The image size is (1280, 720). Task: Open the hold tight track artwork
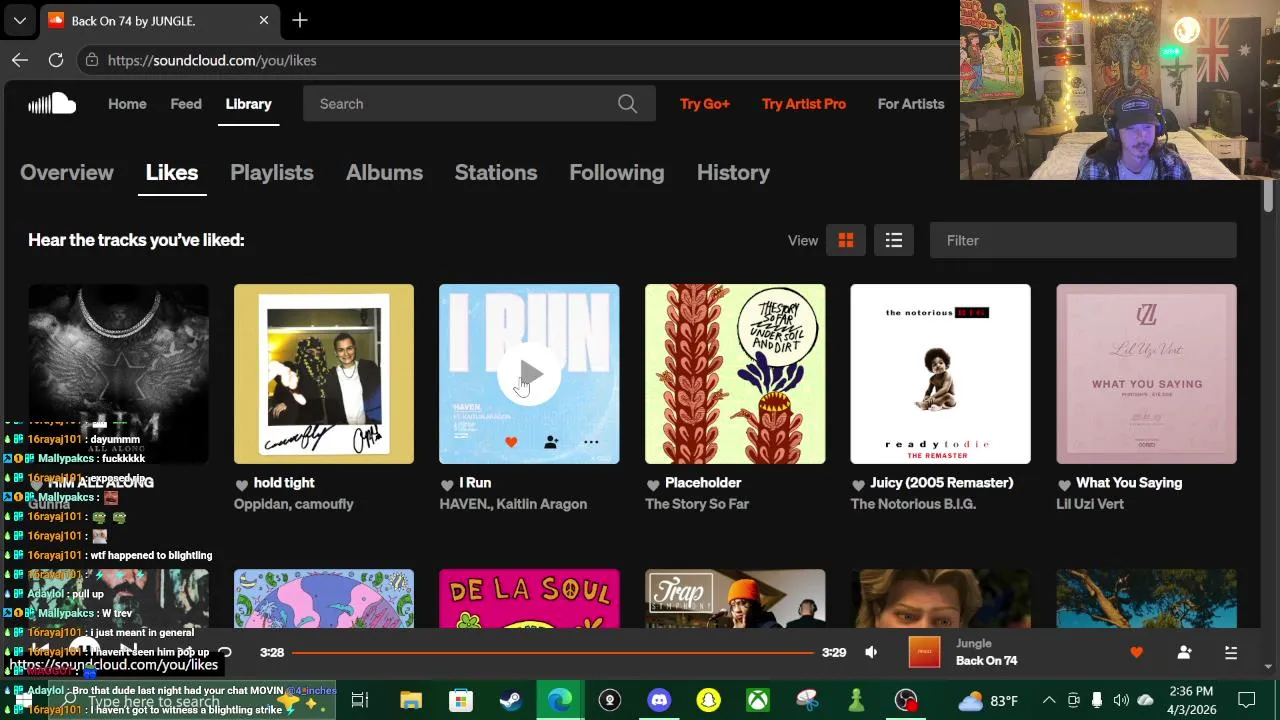pyautogui.click(x=324, y=374)
